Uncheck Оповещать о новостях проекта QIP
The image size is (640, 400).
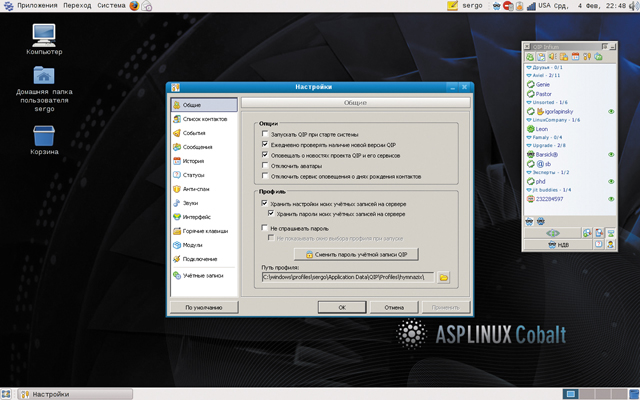(x=265, y=155)
